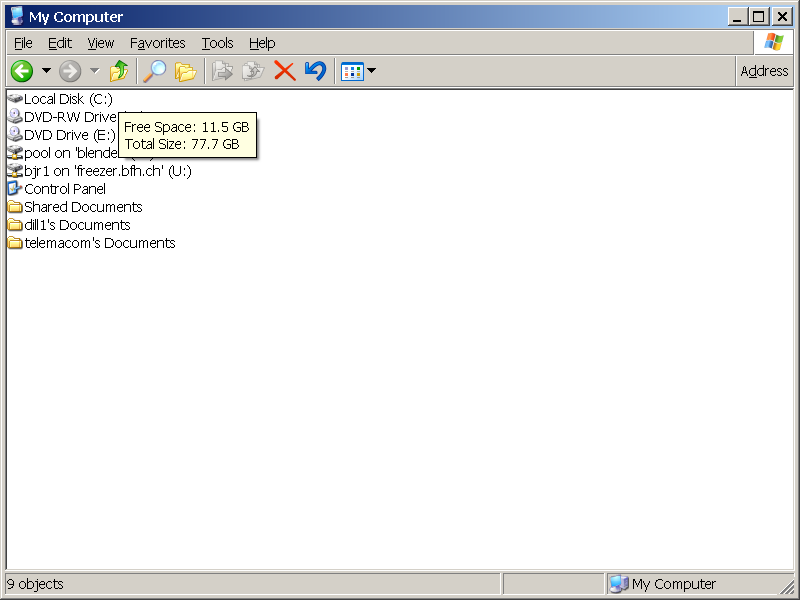Click the red Delete X icon

pyautogui.click(x=285, y=71)
